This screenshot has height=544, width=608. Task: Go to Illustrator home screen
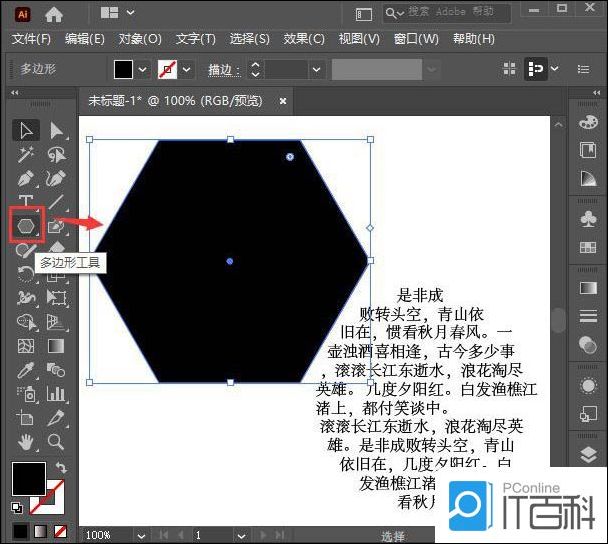54,14
